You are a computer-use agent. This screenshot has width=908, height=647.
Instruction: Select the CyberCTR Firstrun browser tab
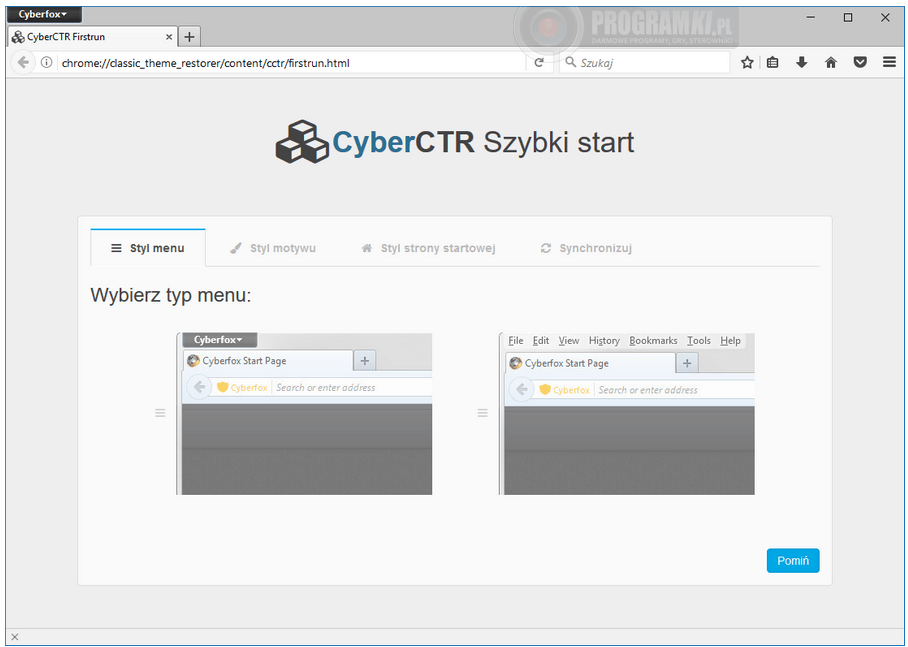point(93,36)
